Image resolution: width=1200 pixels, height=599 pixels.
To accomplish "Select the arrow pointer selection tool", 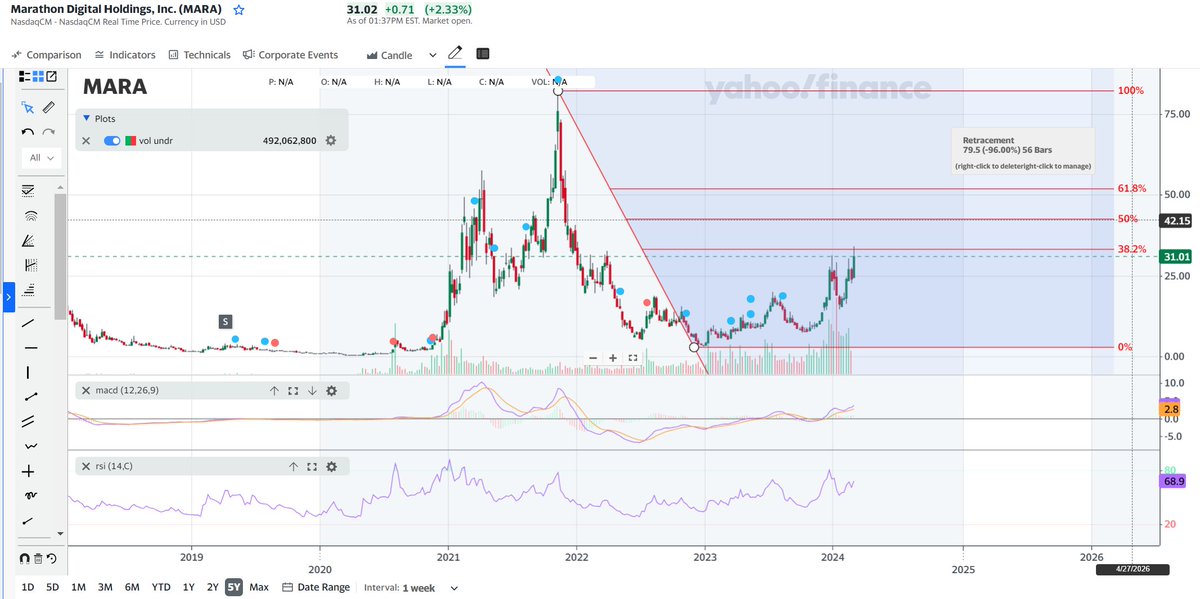I will point(28,107).
